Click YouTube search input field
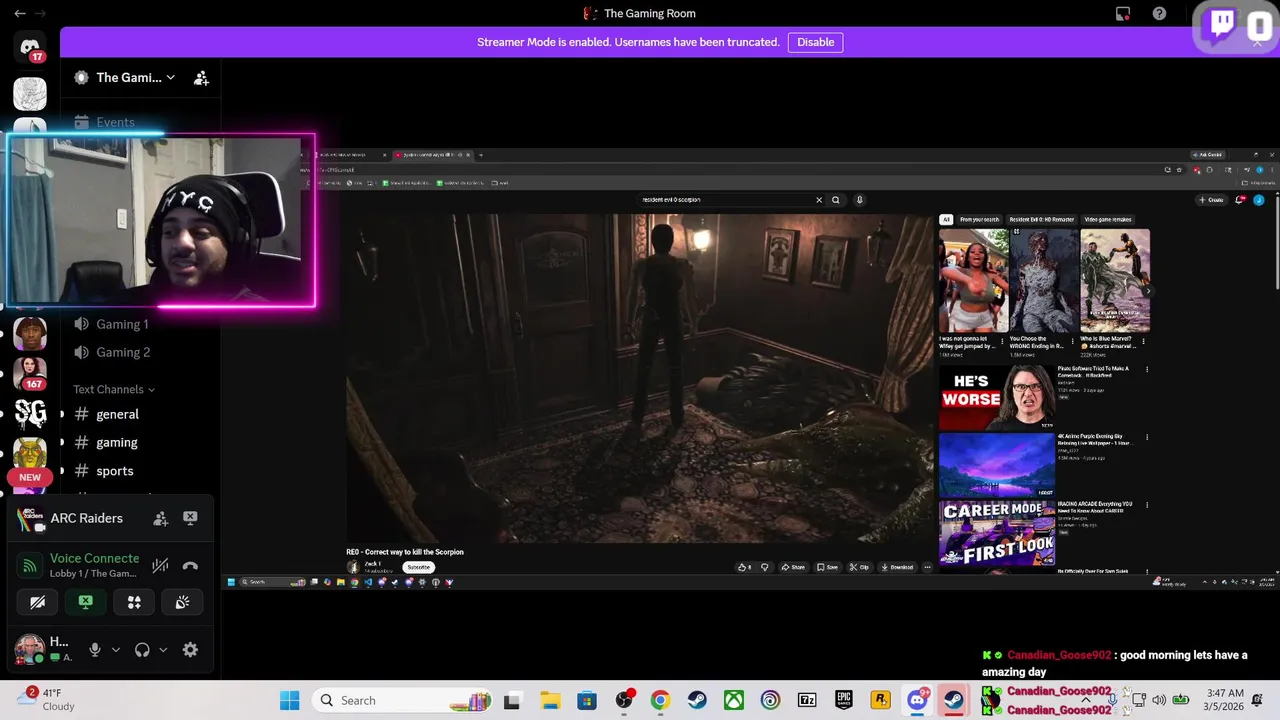The width and height of the screenshot is (1280, 720). pyautogui.click(x=725, y=200)
